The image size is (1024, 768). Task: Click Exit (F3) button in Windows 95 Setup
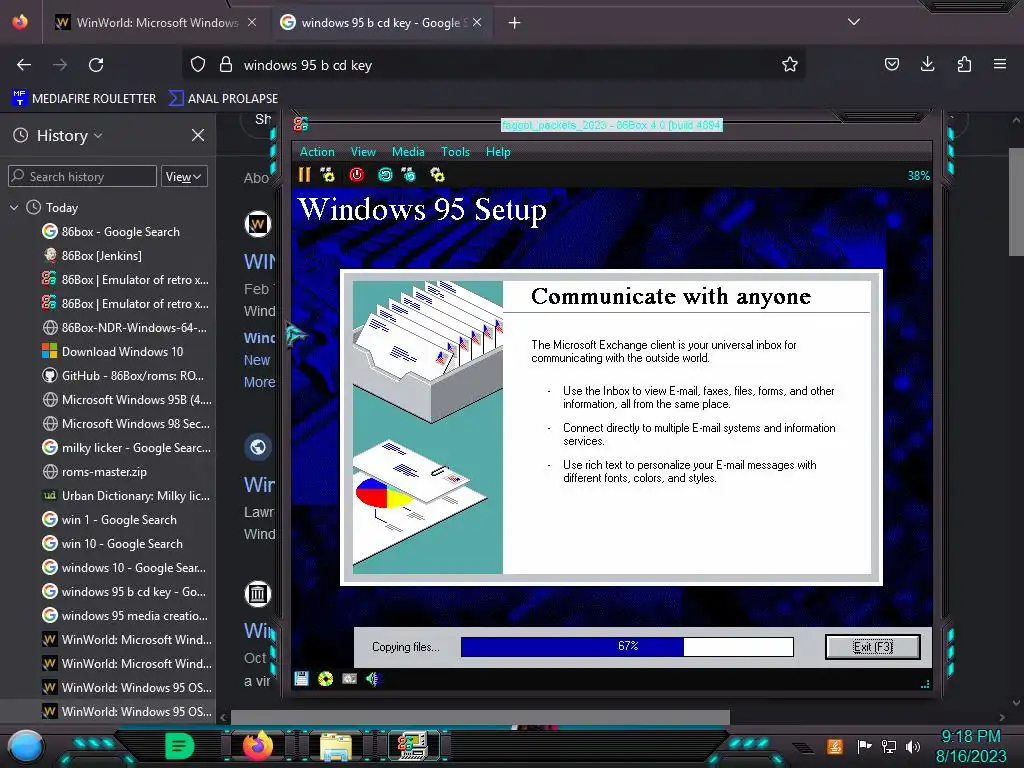click(872, 647)
